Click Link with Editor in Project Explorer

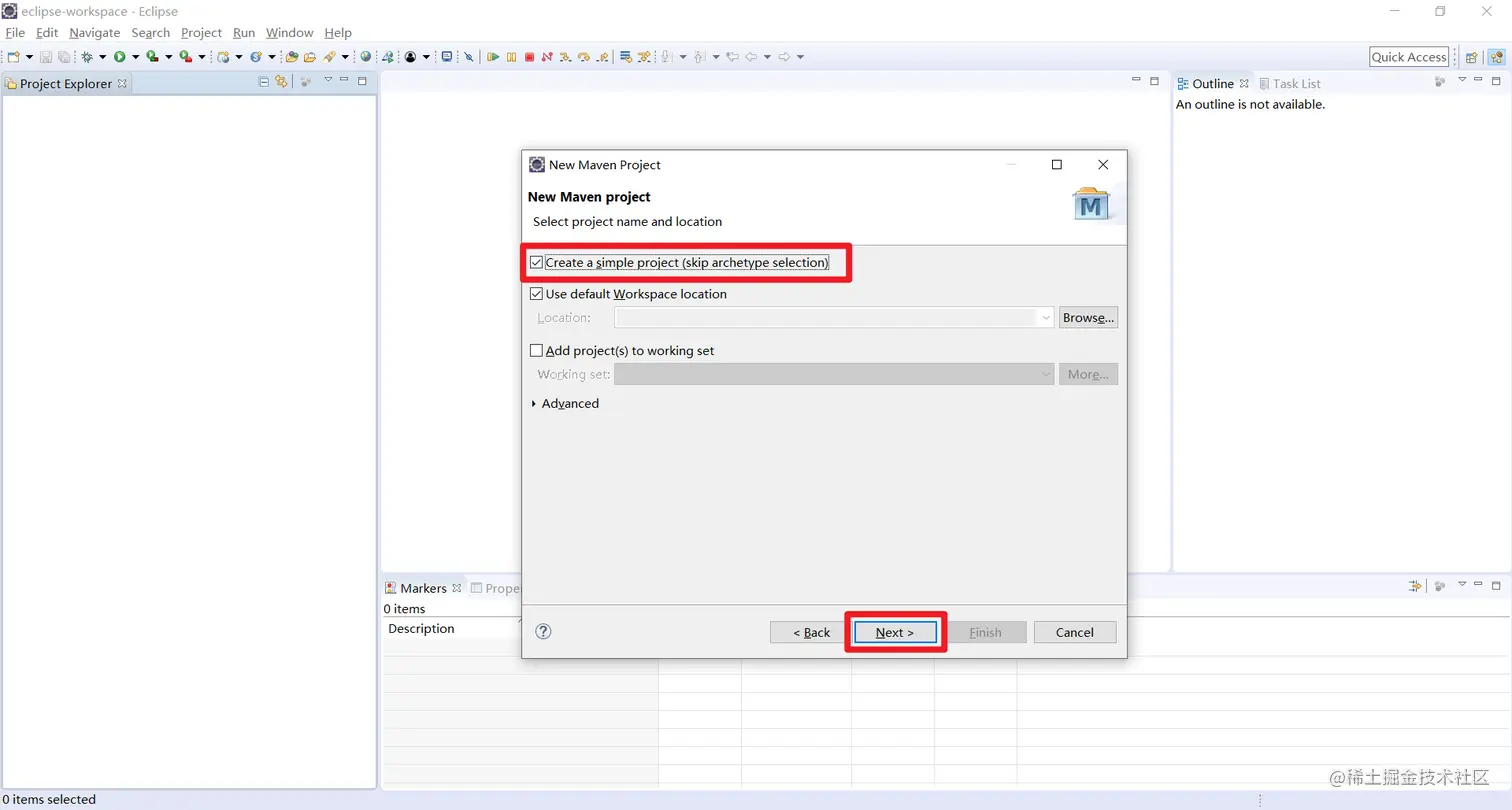(x=281, y=80)
